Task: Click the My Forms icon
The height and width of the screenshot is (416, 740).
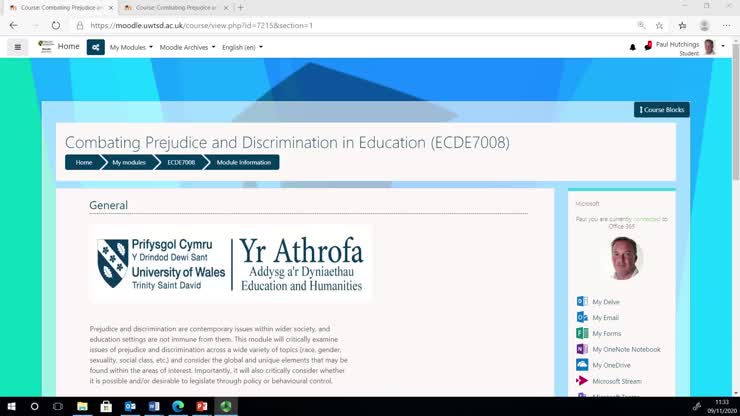Action: pyautogui.click(x=582, y=333)
